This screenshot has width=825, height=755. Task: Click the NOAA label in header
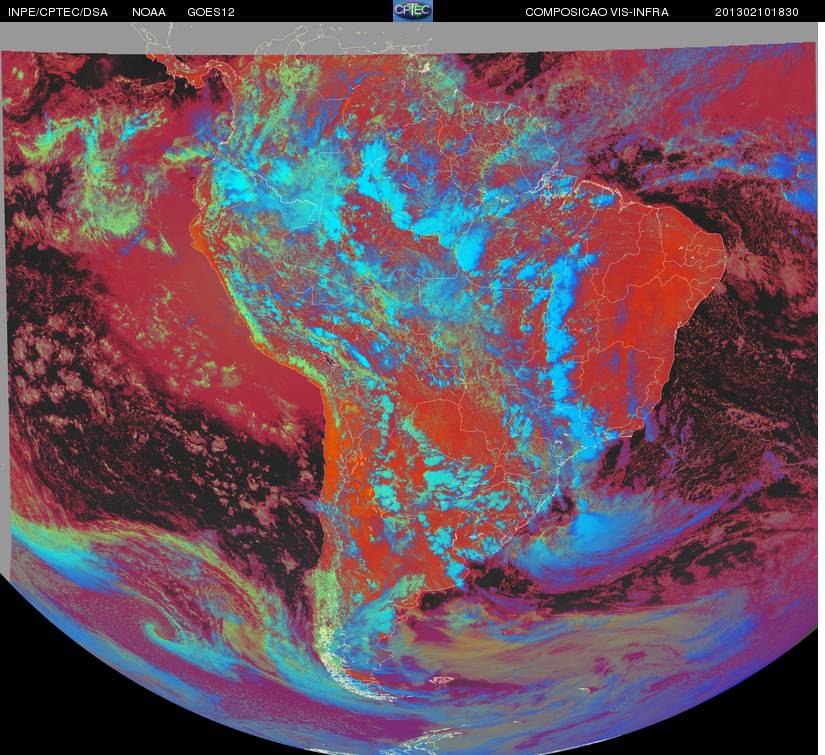point(149,12)
